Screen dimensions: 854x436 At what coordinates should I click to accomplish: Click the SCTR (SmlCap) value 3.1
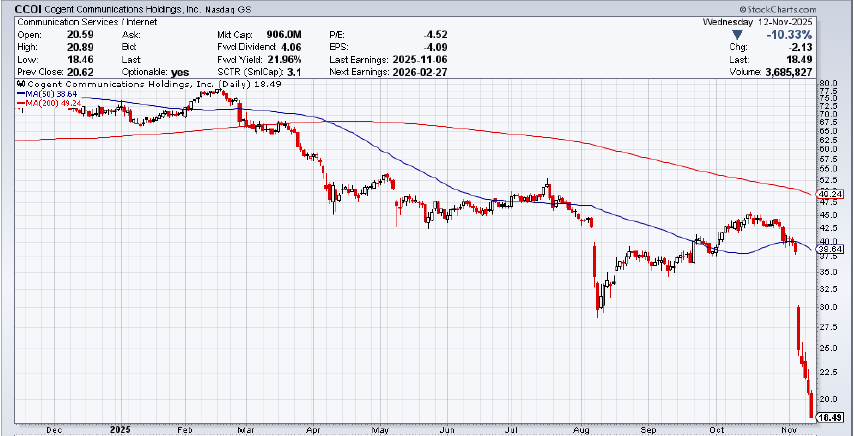click(x=295, y=72)
